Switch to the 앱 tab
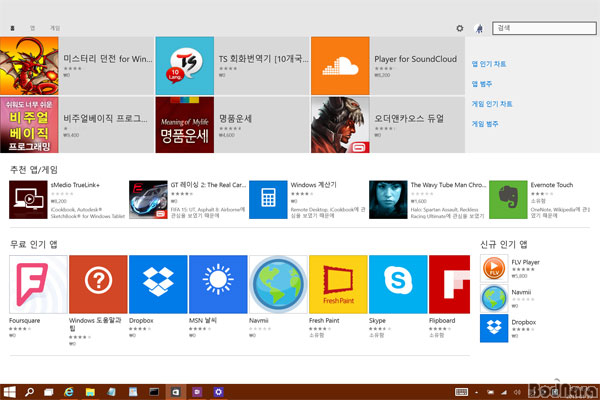Screen dimensions: 600x400 tap(33, 28)
